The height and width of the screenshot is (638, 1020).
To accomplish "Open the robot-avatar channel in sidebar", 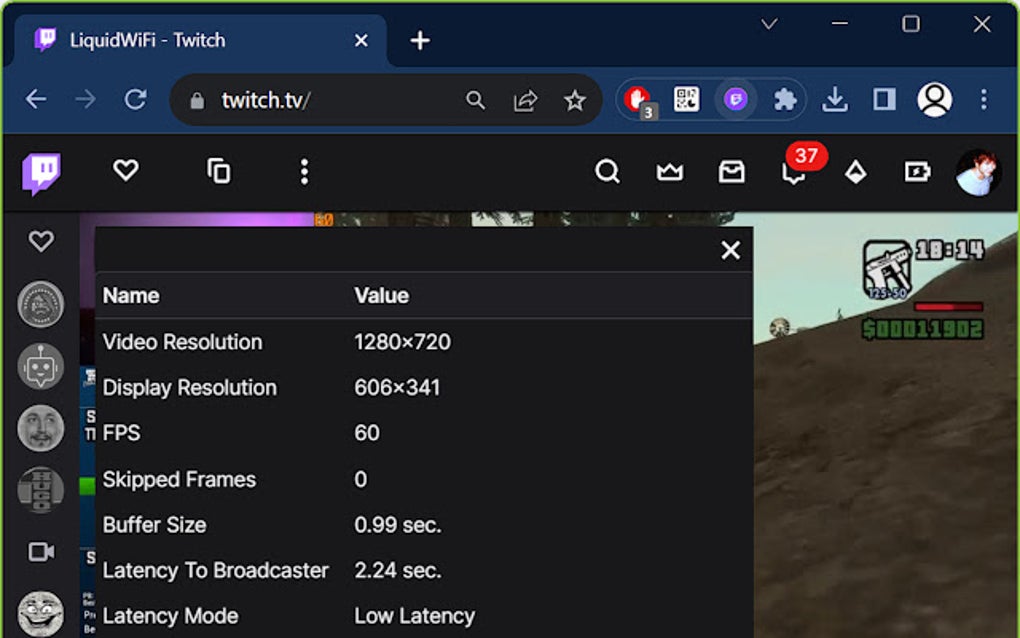I will pyautogui.click(x=41, y=366).
